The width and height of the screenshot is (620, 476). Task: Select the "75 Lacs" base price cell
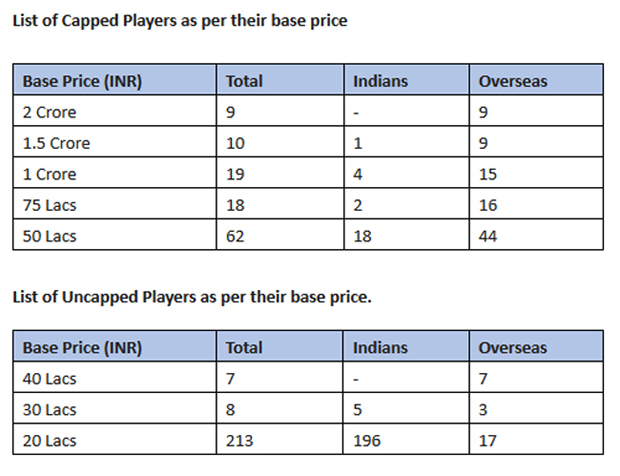(x=49, y=205)
